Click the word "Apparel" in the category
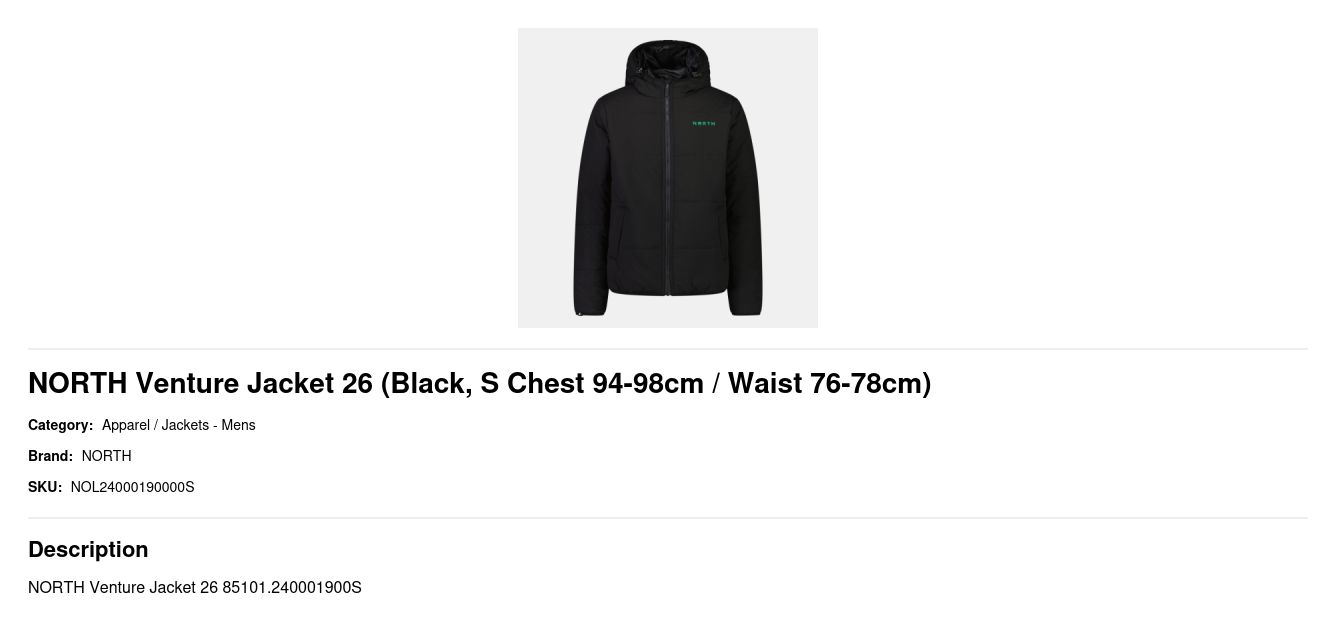 click(126, 425)
